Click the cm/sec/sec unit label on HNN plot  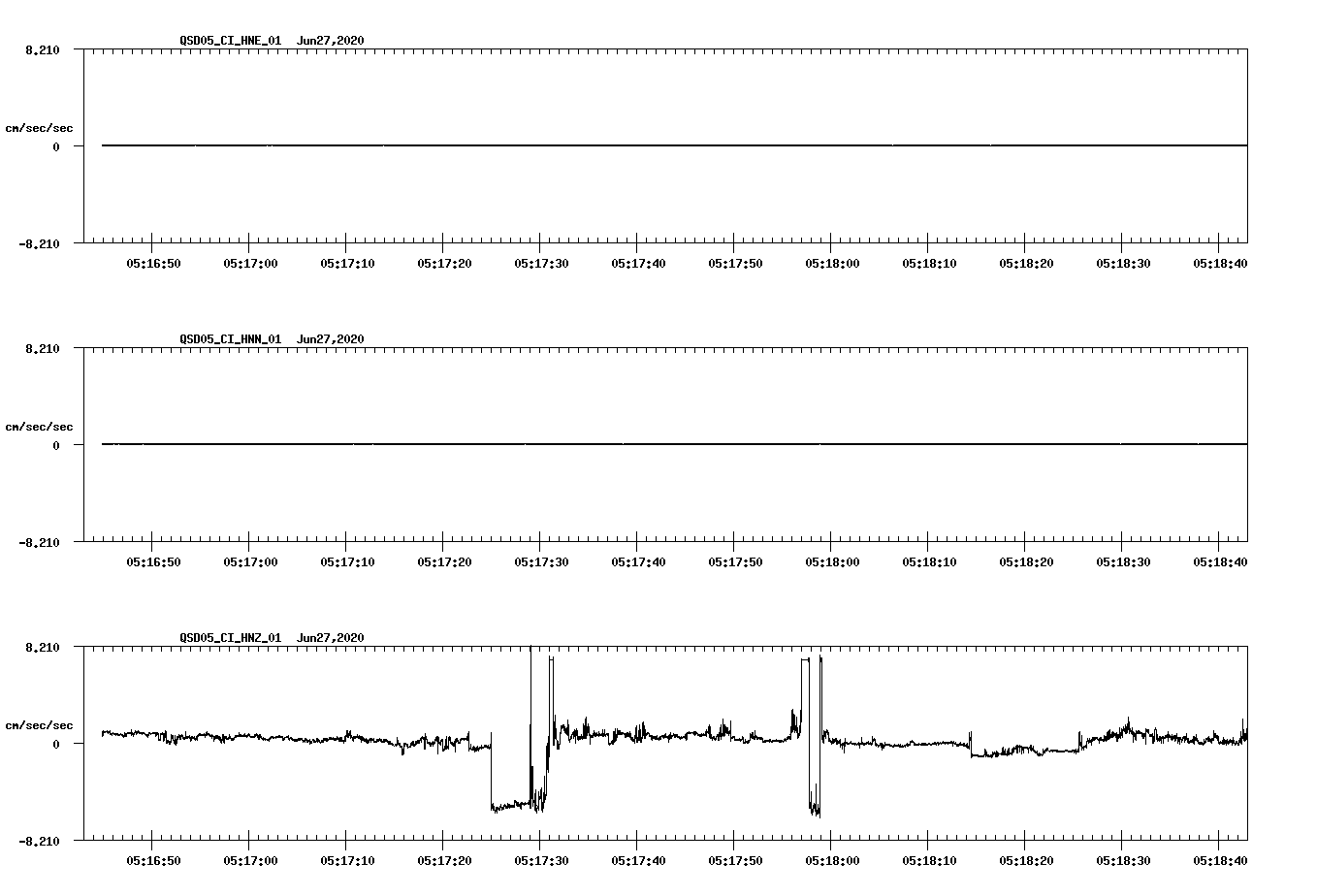(39, 427)
